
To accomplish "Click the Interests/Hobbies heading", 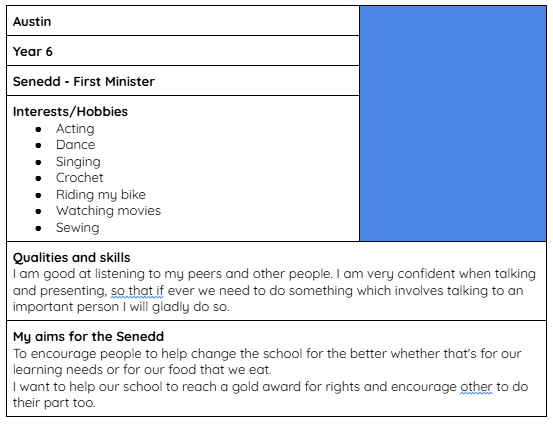I will click(70, 111).
